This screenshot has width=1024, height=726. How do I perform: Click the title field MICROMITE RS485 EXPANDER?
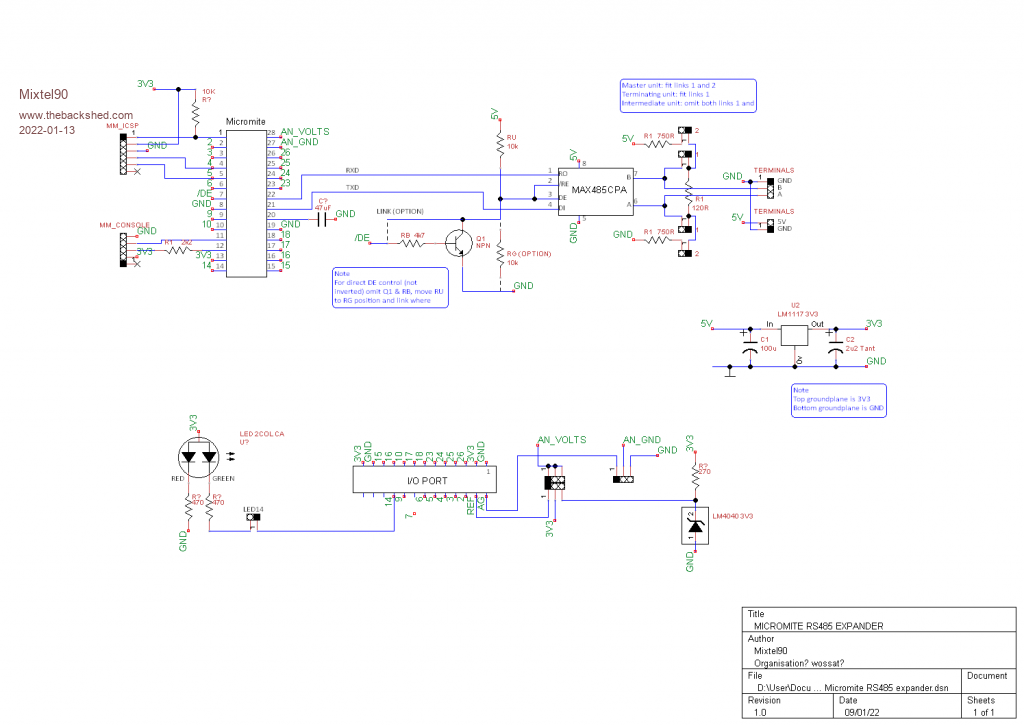(818, 625)
